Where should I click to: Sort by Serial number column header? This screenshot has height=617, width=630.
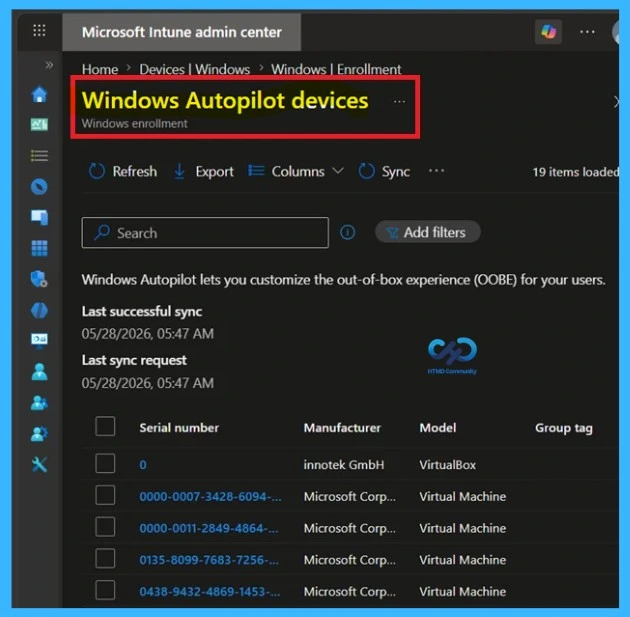click(x=179, y=428)
